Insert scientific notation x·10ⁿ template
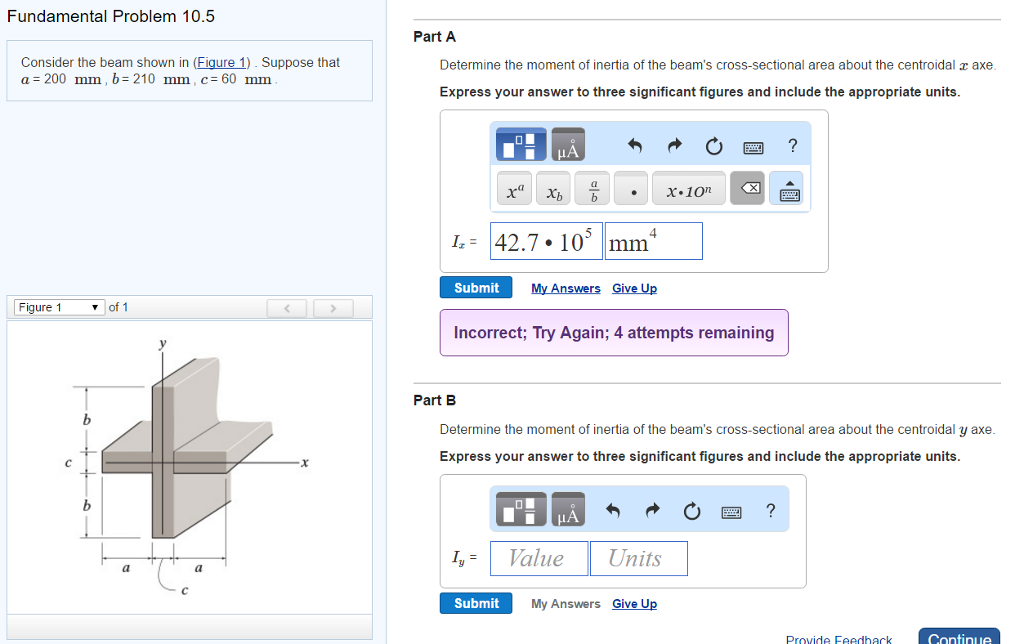1024x644 pixels. click(689, 189)
